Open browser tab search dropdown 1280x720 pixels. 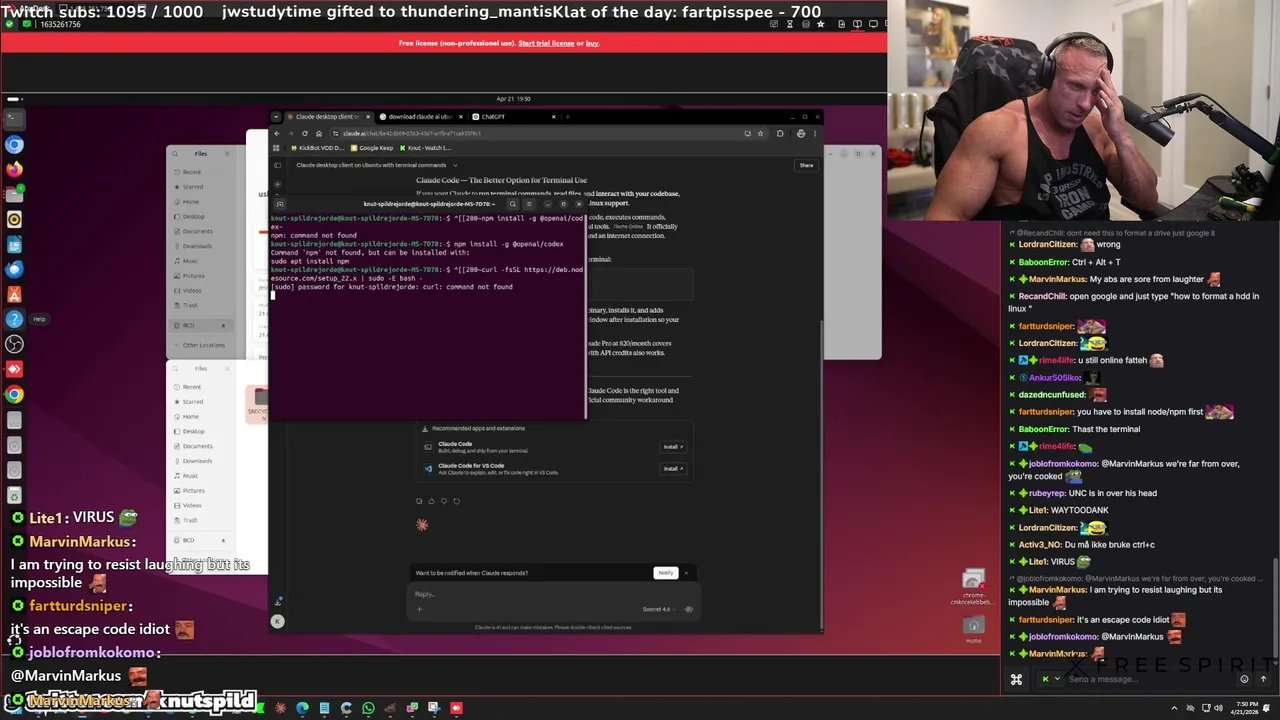coord(276,117)
